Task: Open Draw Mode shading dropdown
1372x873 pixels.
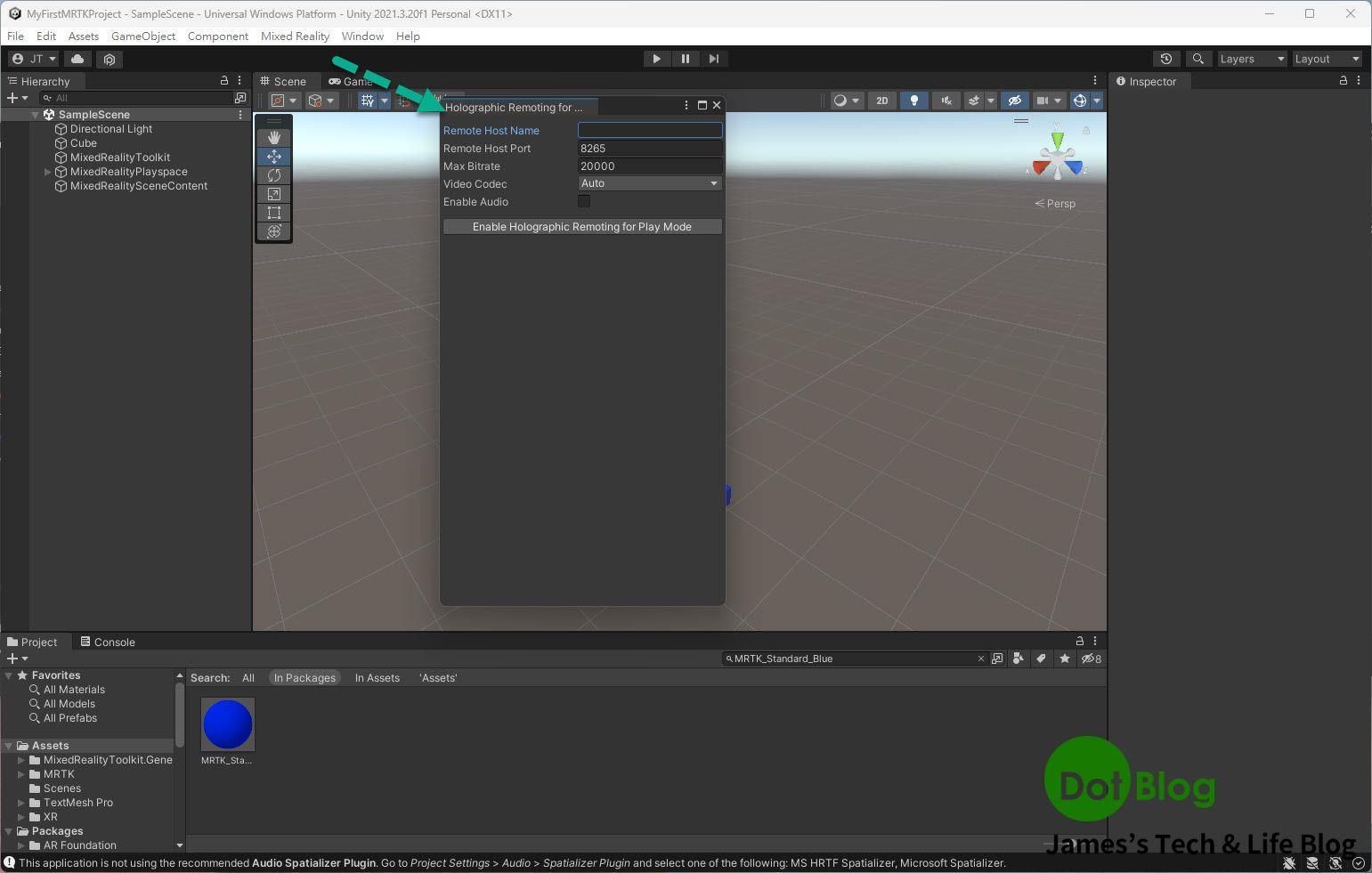Action: (845, 101)
